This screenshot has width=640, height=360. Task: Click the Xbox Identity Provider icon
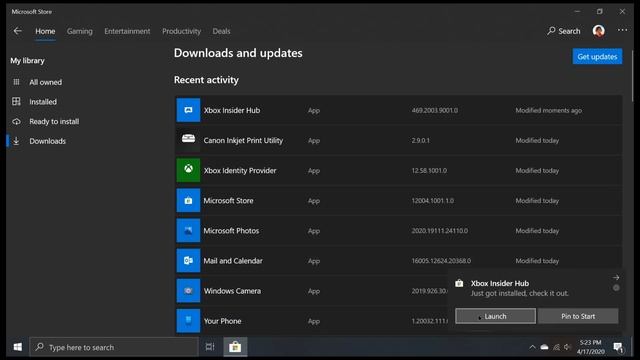click(x=188, y=170)
